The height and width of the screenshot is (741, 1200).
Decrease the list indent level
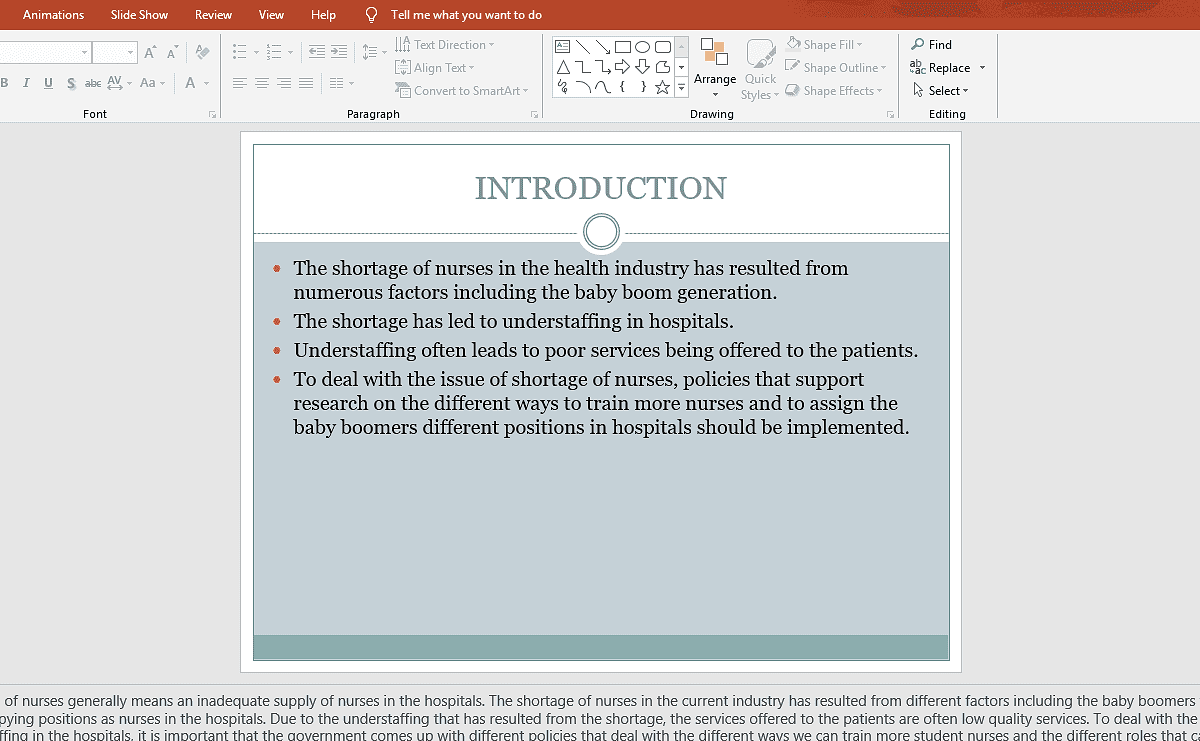316,52
